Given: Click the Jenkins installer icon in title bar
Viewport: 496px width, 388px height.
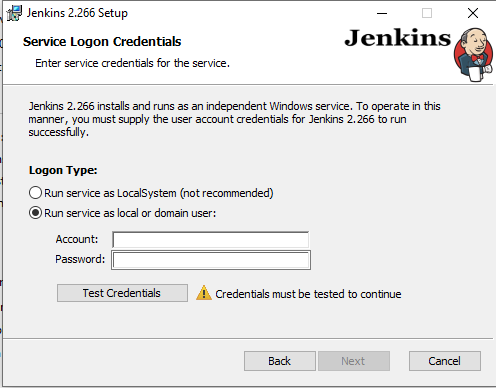Looking at the screenshot, I should [14, 13].
